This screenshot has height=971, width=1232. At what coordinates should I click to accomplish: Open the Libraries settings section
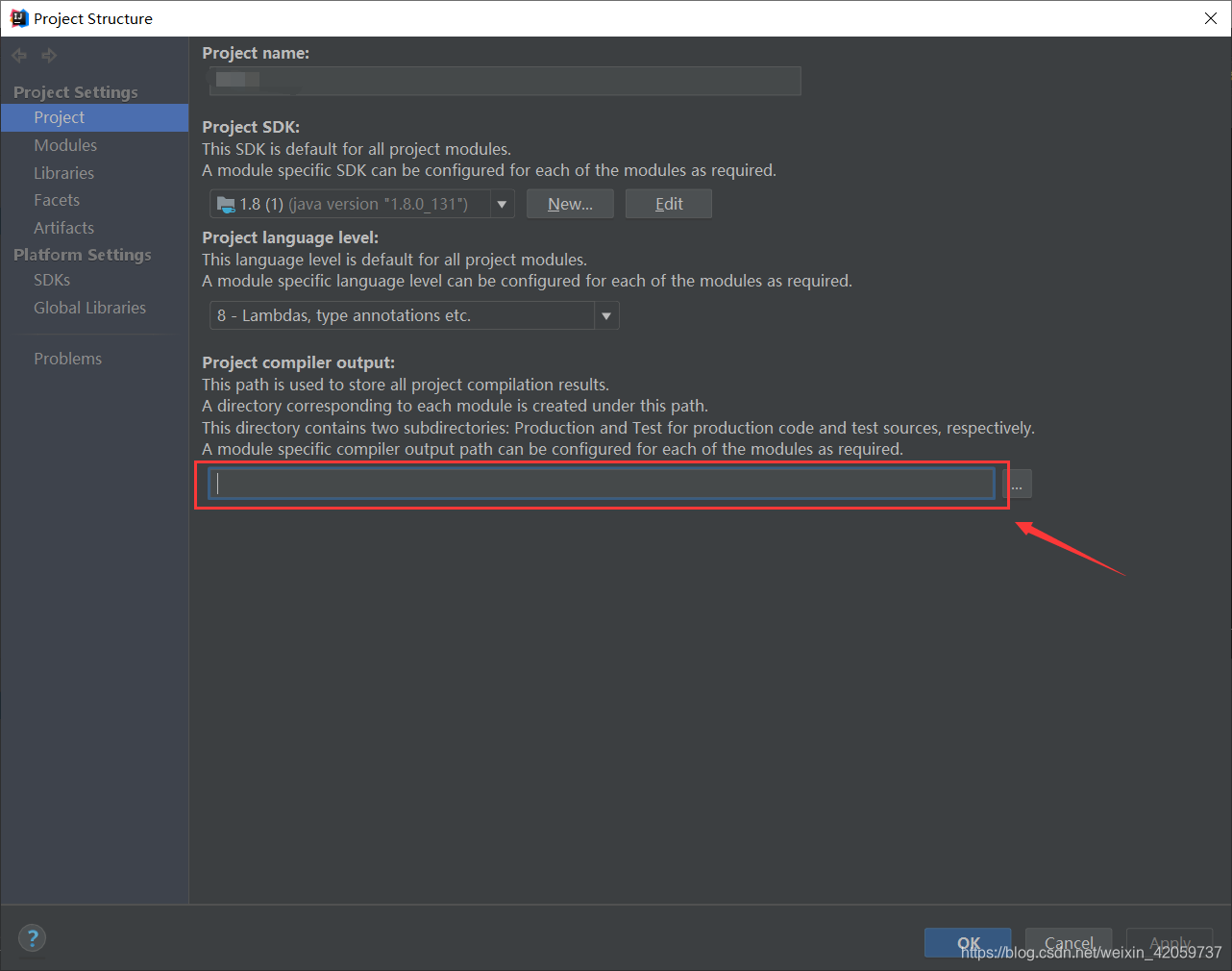point(63,172)
